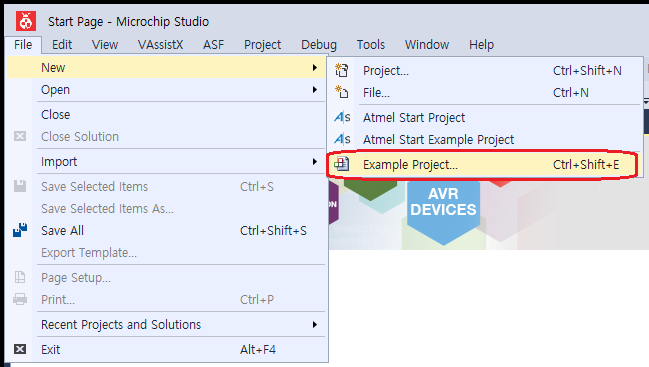Choose Recent Projects and Solutions entry

click(x=166, y=324)
